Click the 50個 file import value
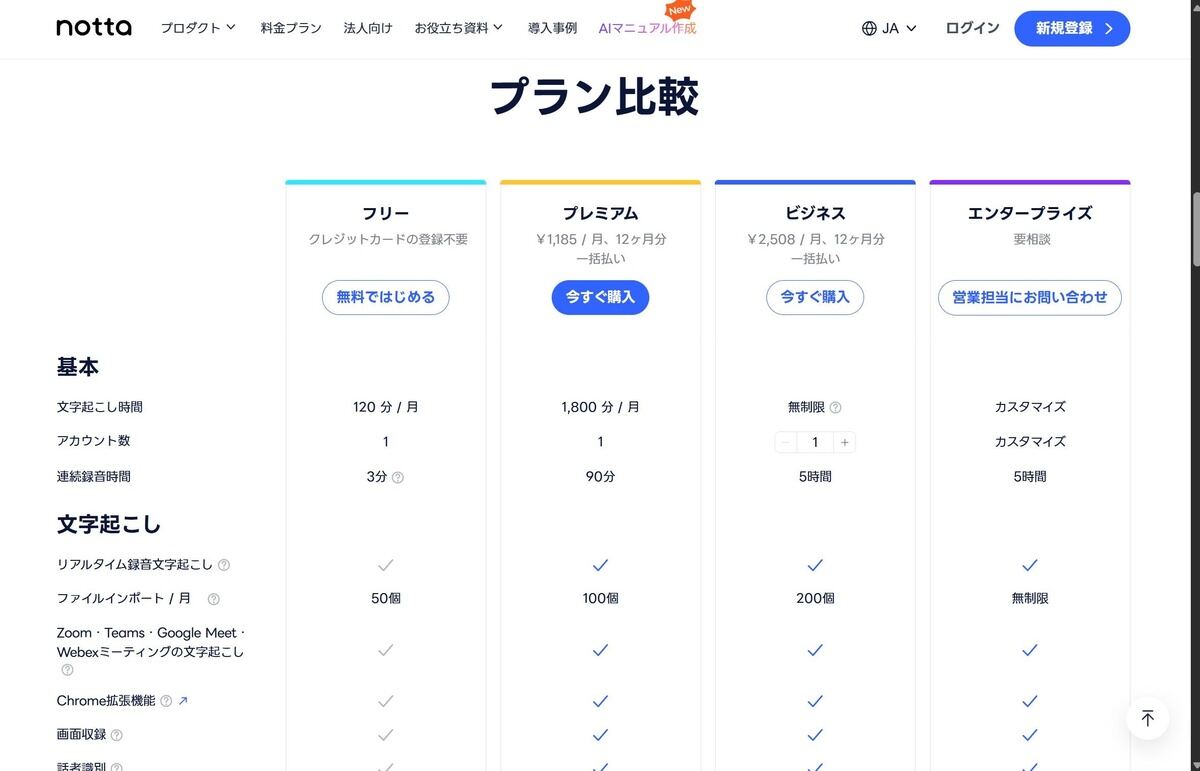 pyautogui.click(x=385, y=598)
